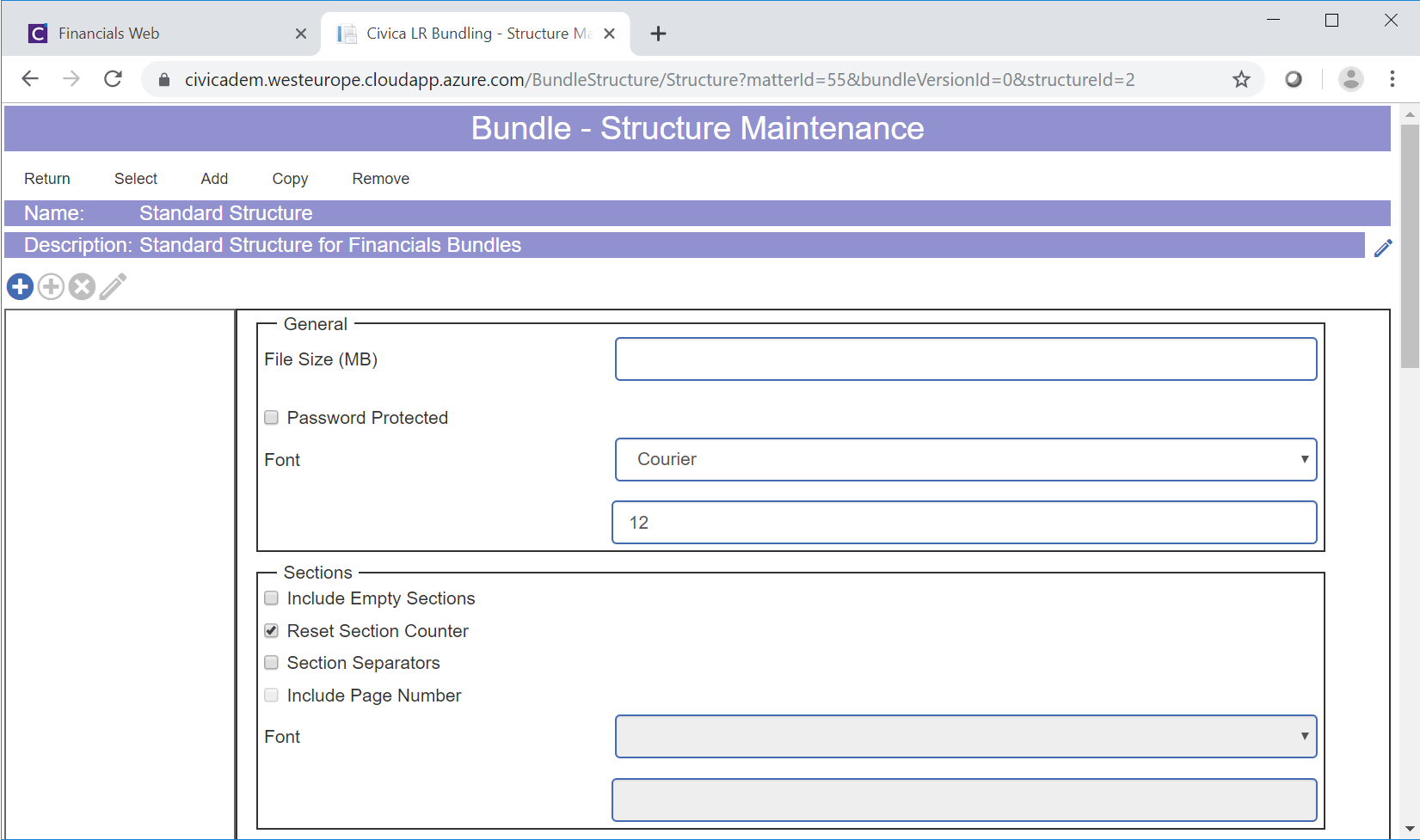
Task: Click the blue pencil icon beside Description
Action: (x=1383, y=248)
